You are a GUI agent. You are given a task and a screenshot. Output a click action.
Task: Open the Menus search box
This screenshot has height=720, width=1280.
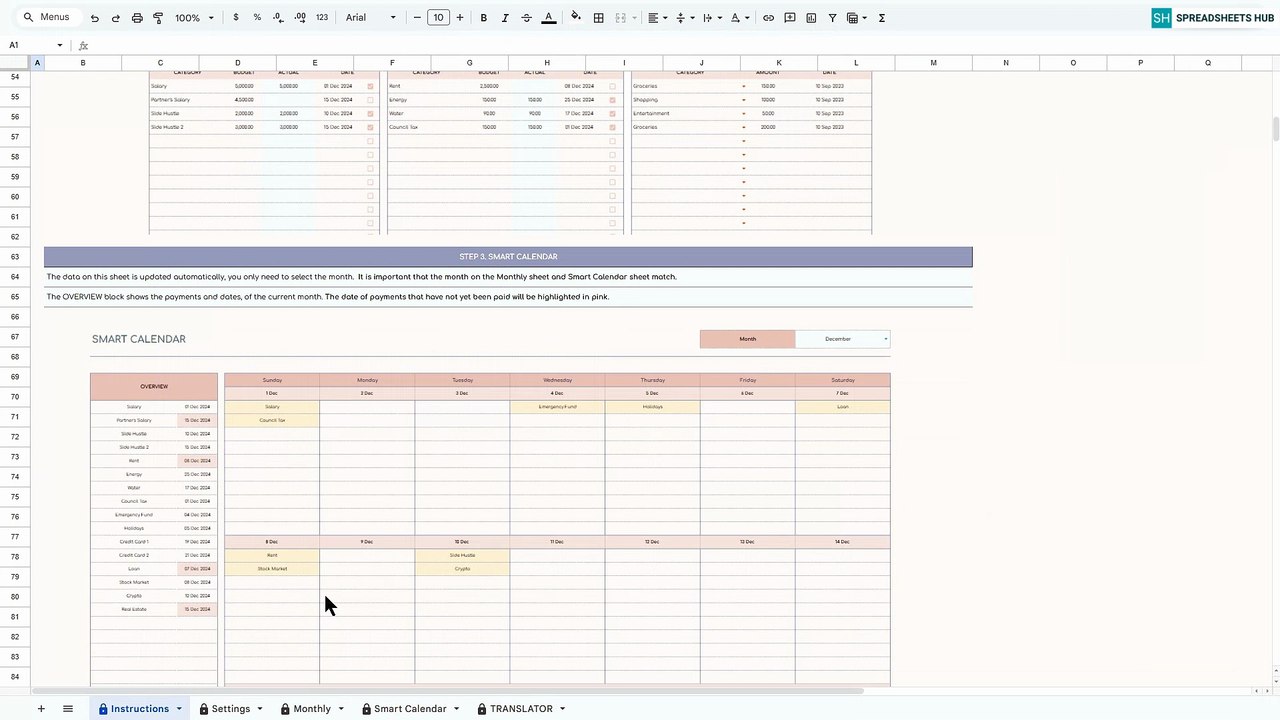click(x=47, y=17)
